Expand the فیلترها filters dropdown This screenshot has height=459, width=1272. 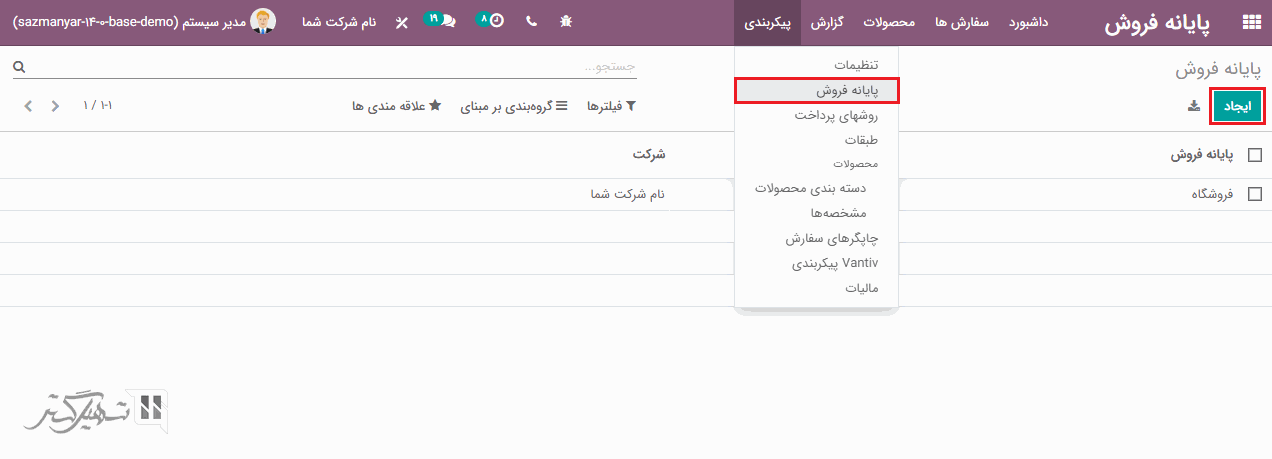click(611, 106)
